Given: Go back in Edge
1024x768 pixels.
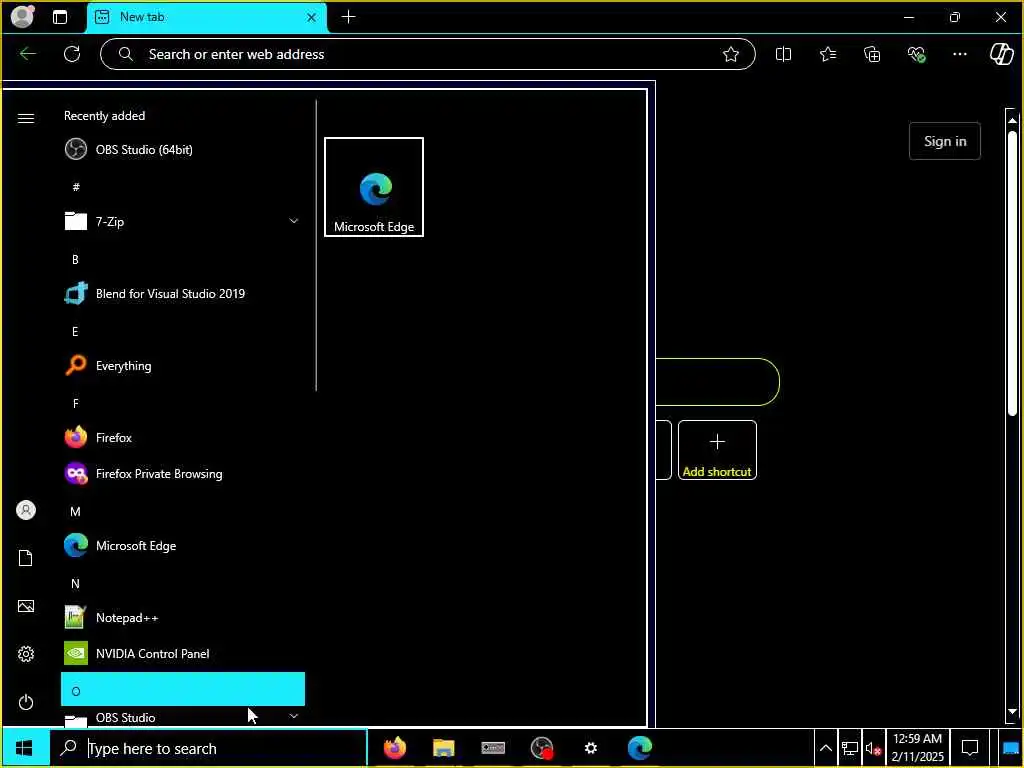Looking at the screenshot, I should click(27, 54).
